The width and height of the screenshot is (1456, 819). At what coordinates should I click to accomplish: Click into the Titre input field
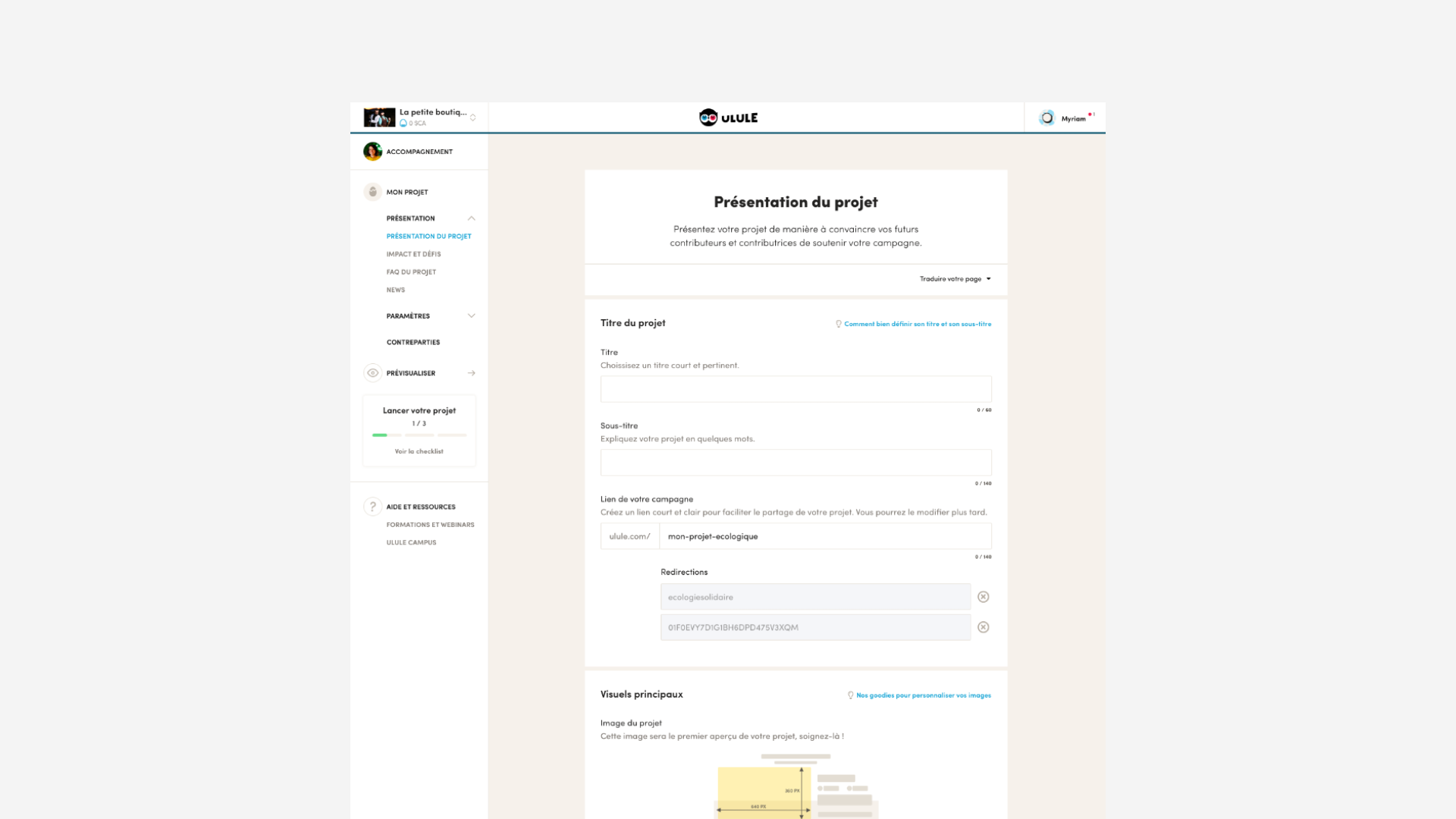coord(795,389)
